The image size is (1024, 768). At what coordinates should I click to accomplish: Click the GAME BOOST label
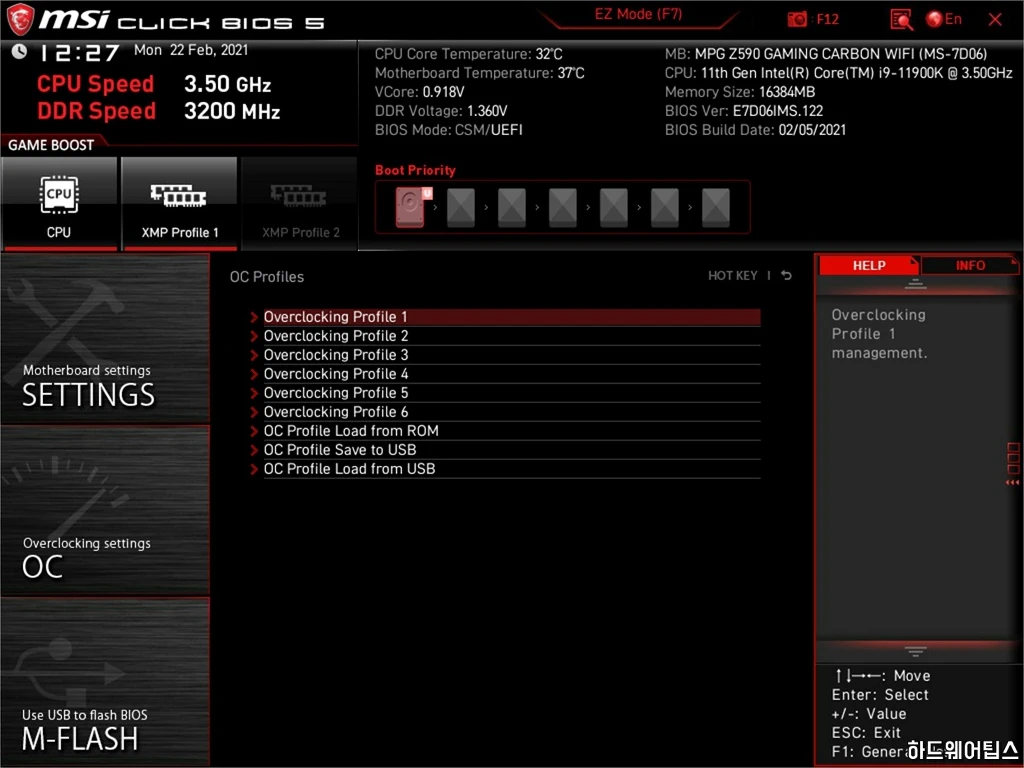point(51,145)
